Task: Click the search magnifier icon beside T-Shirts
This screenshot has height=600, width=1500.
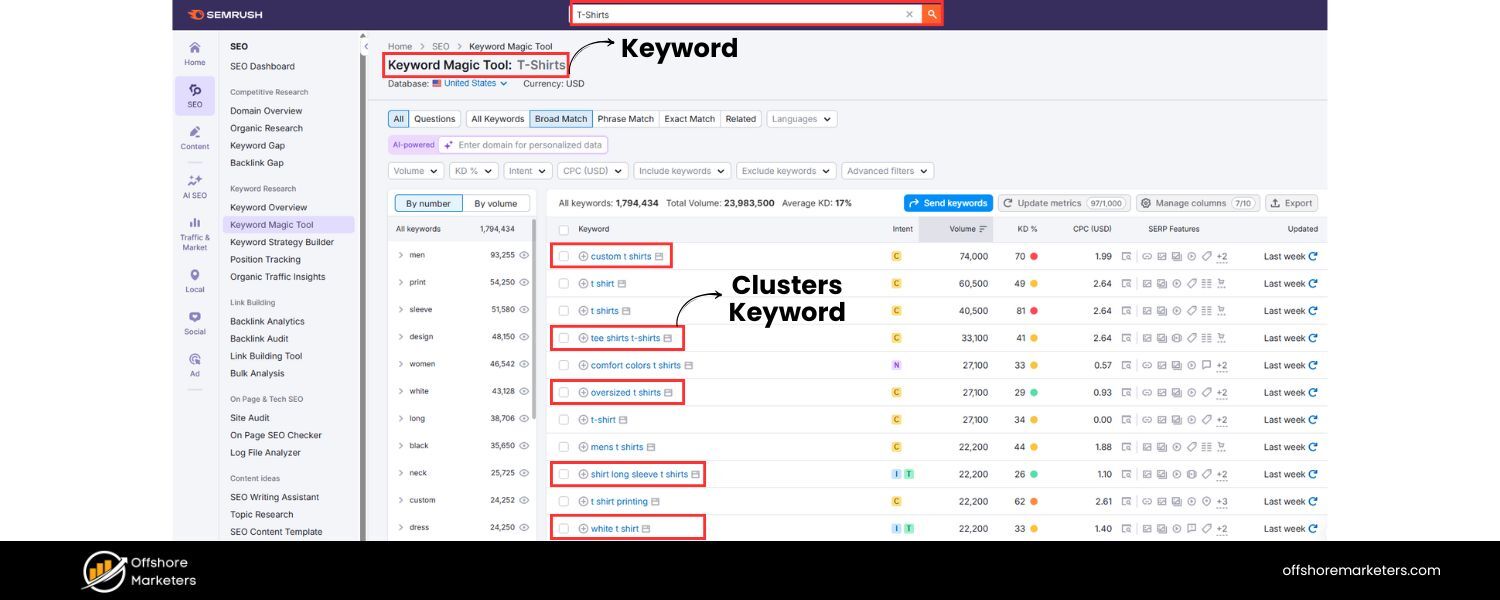Action: [x=931, y=14]
